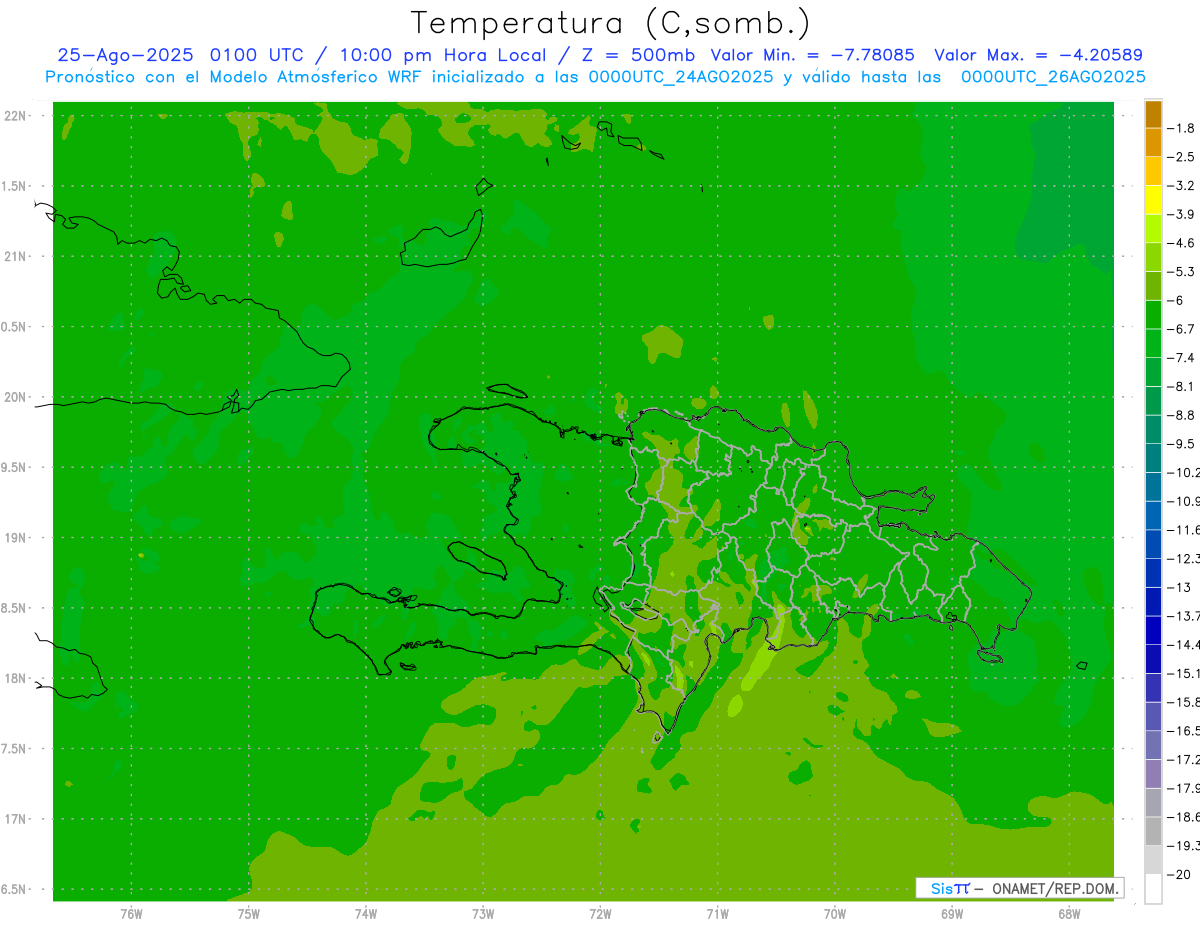Click the '-3.2' color scale value
Image resolution: width=1200 pixels, height=927 pixels.
point(1181,186)
